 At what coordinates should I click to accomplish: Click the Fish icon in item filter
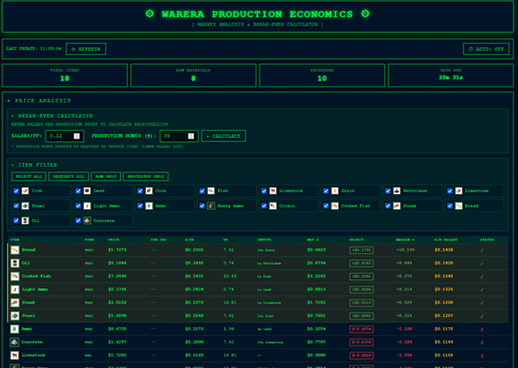pos(211,191)
